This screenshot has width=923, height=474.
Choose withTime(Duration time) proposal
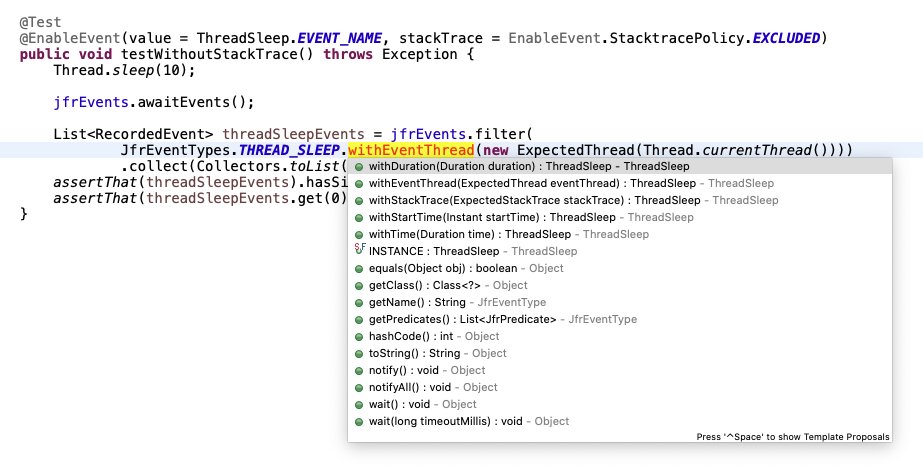coord(619,234)
